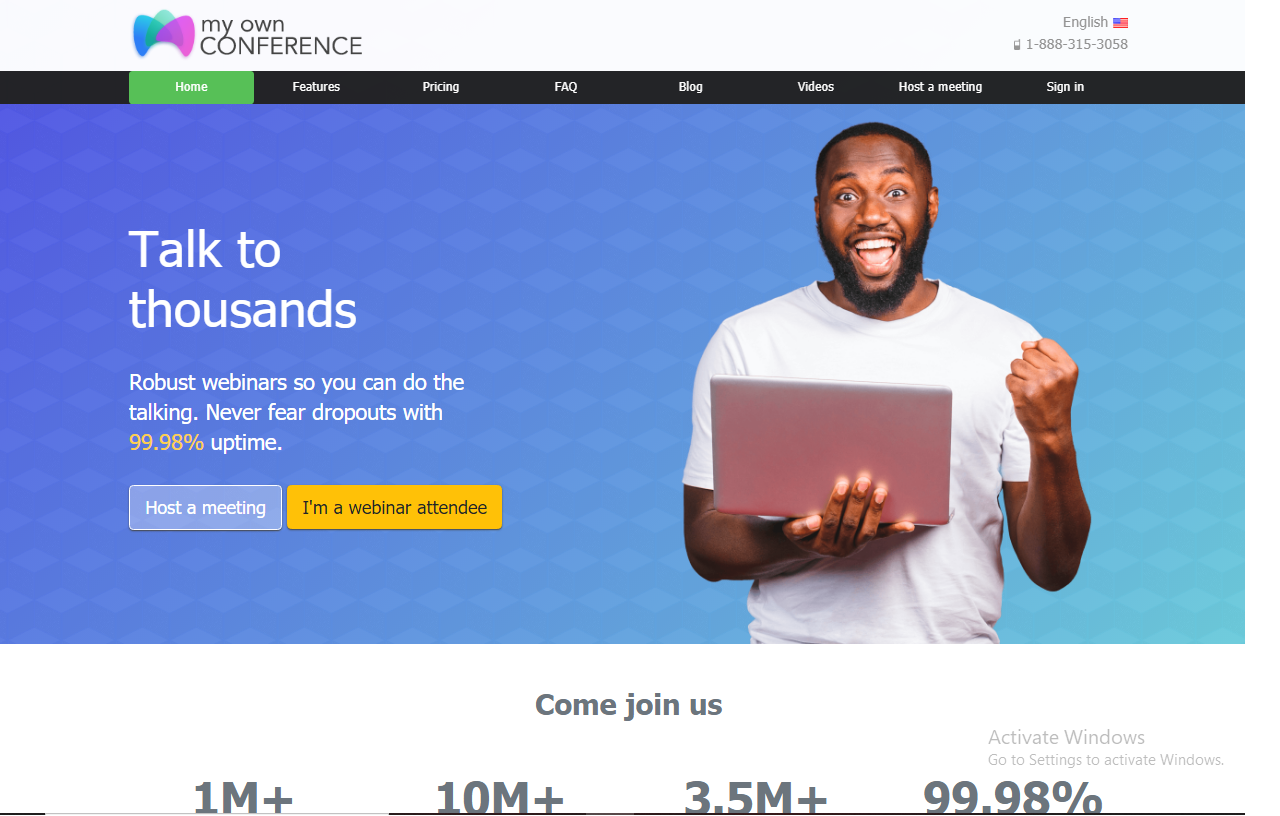Open the Blog menu item

[691, 87]
